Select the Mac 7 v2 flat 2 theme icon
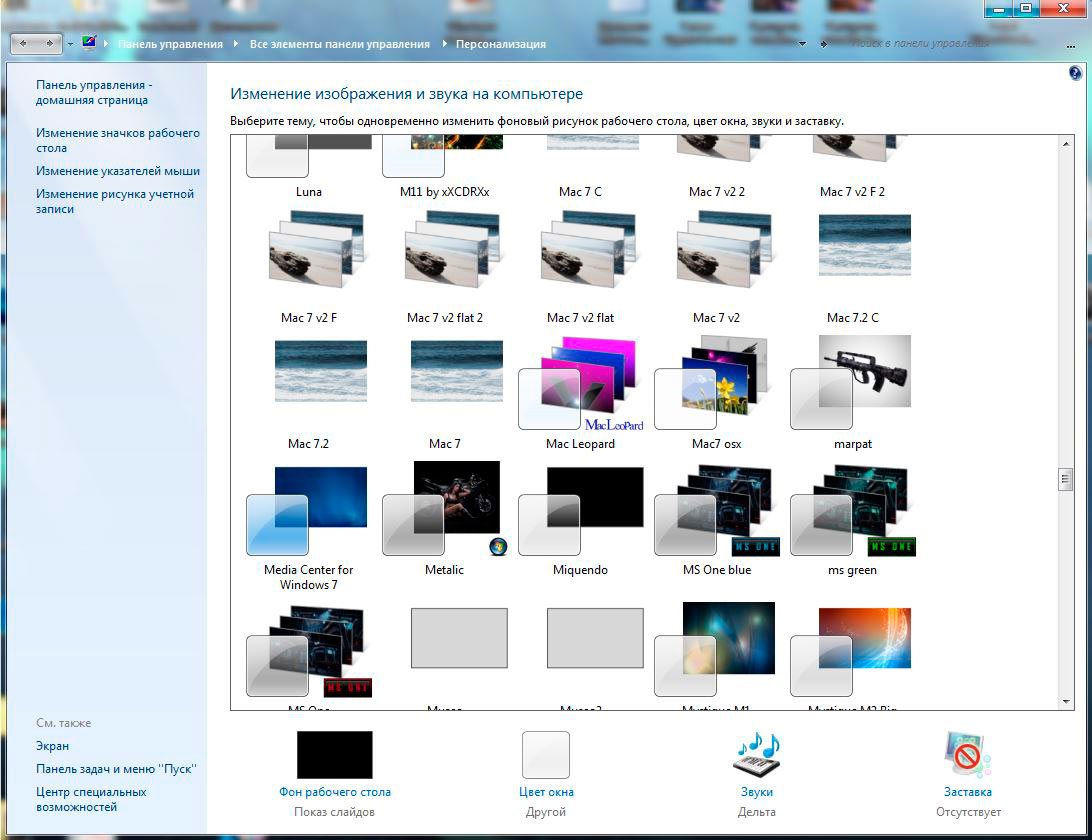The height and width of the screenshot is (840, 1092). (x=452, y=250)
